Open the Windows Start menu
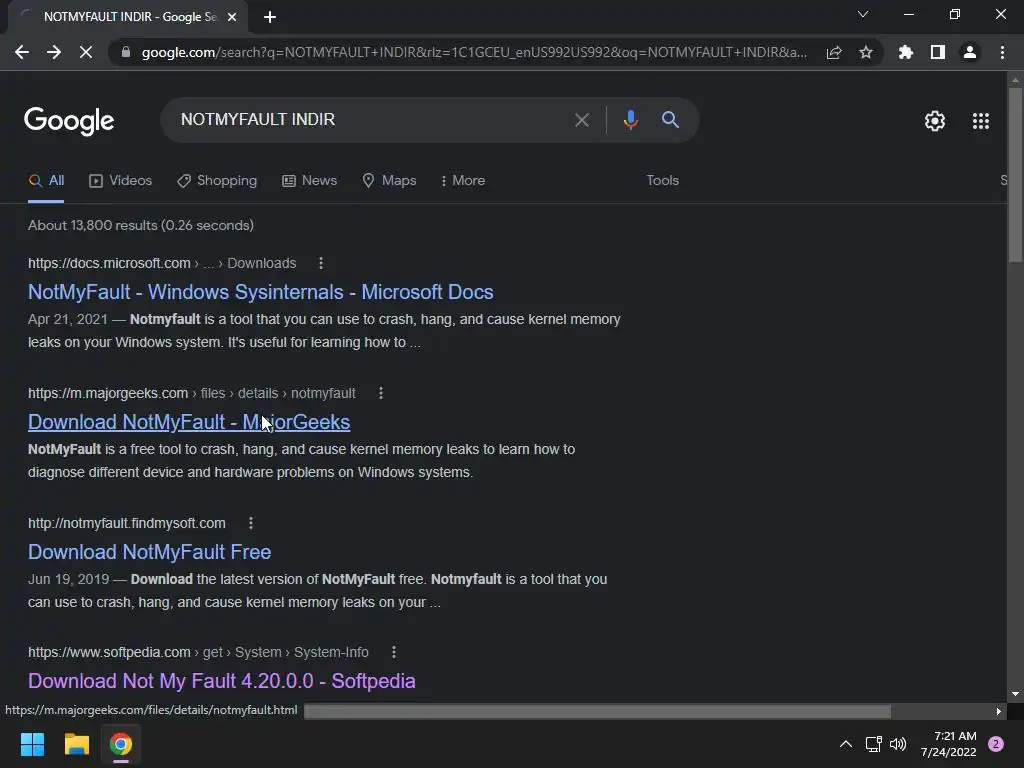Screen dimensions: 1024x768 32,744
